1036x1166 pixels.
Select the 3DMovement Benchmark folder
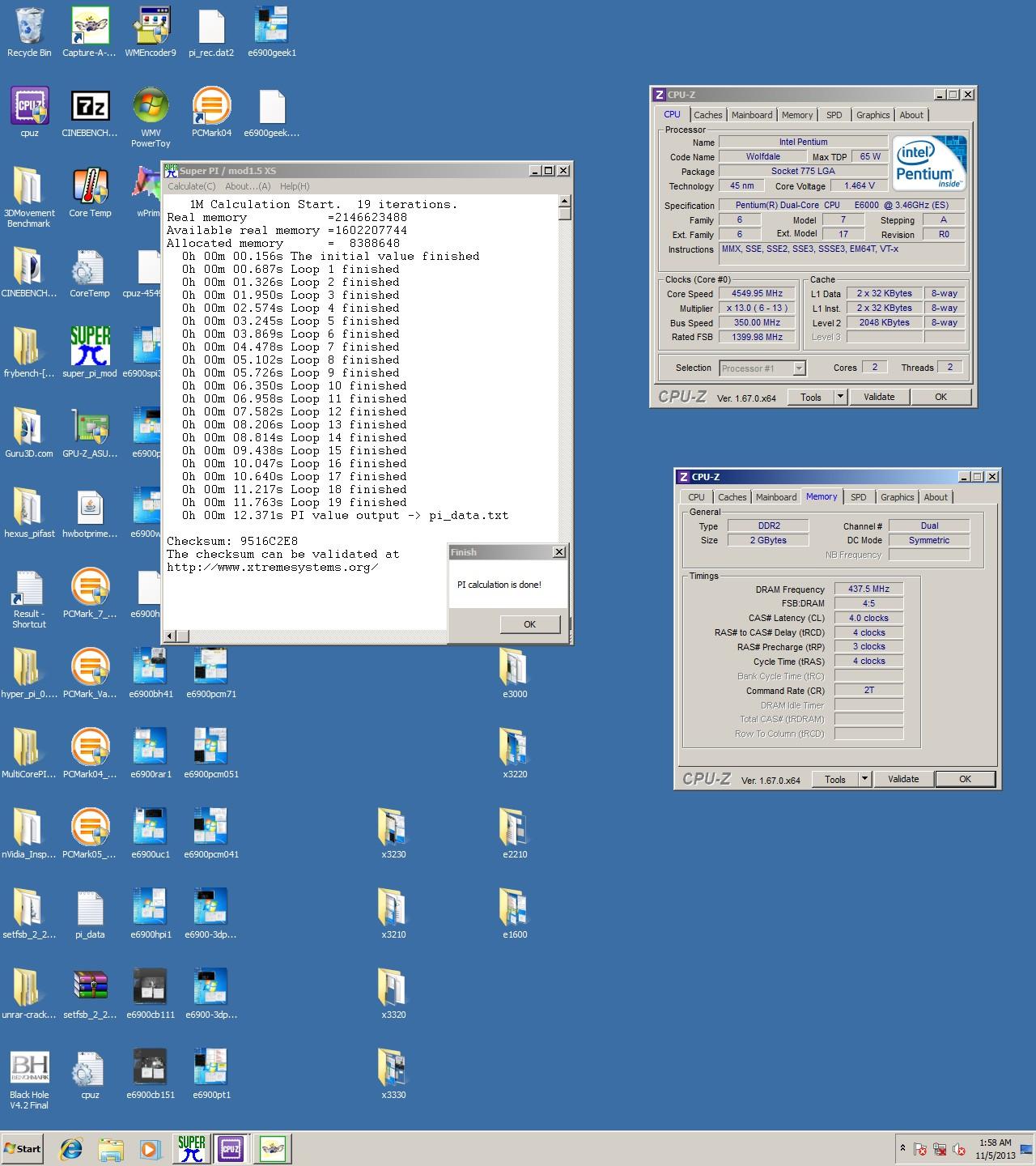point(29,198)
